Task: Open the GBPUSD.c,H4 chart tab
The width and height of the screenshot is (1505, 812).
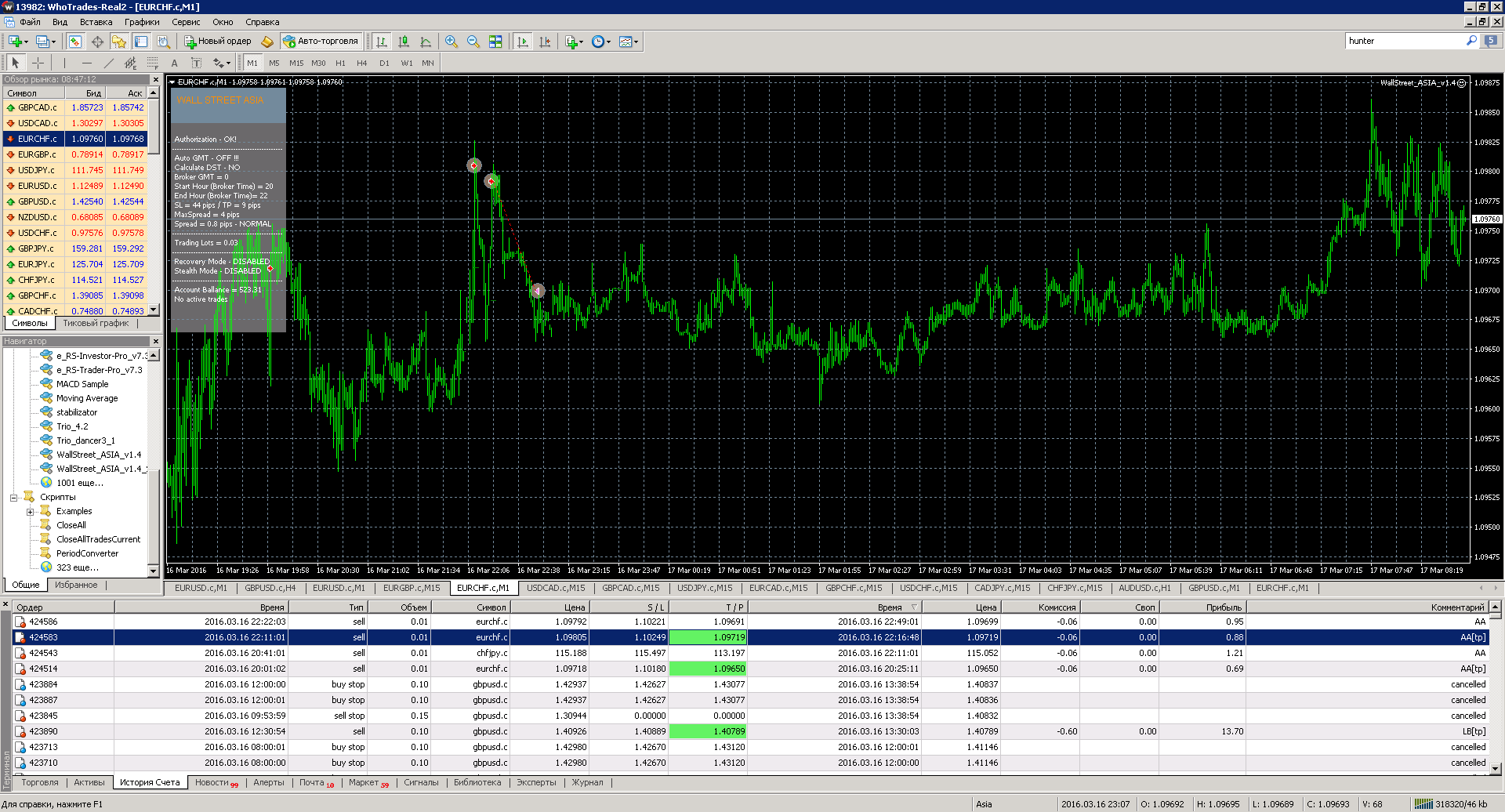Action: click(x=270, y=588)
